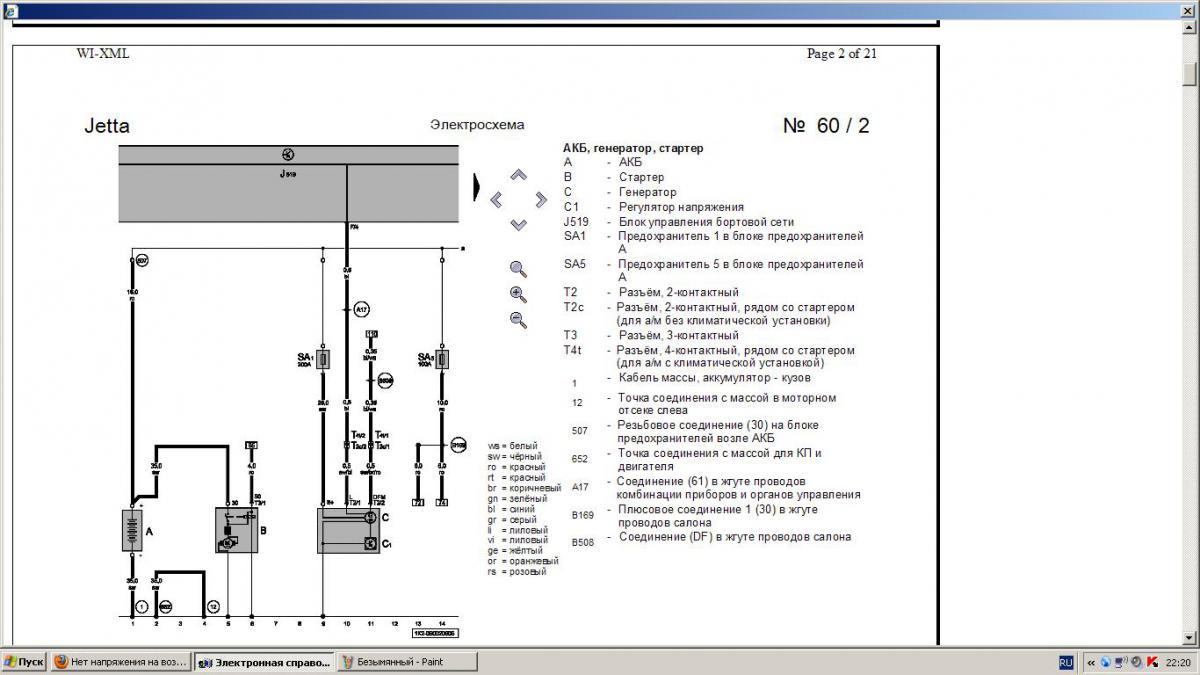Open the Пуск start menu

[x=24, y=662]
